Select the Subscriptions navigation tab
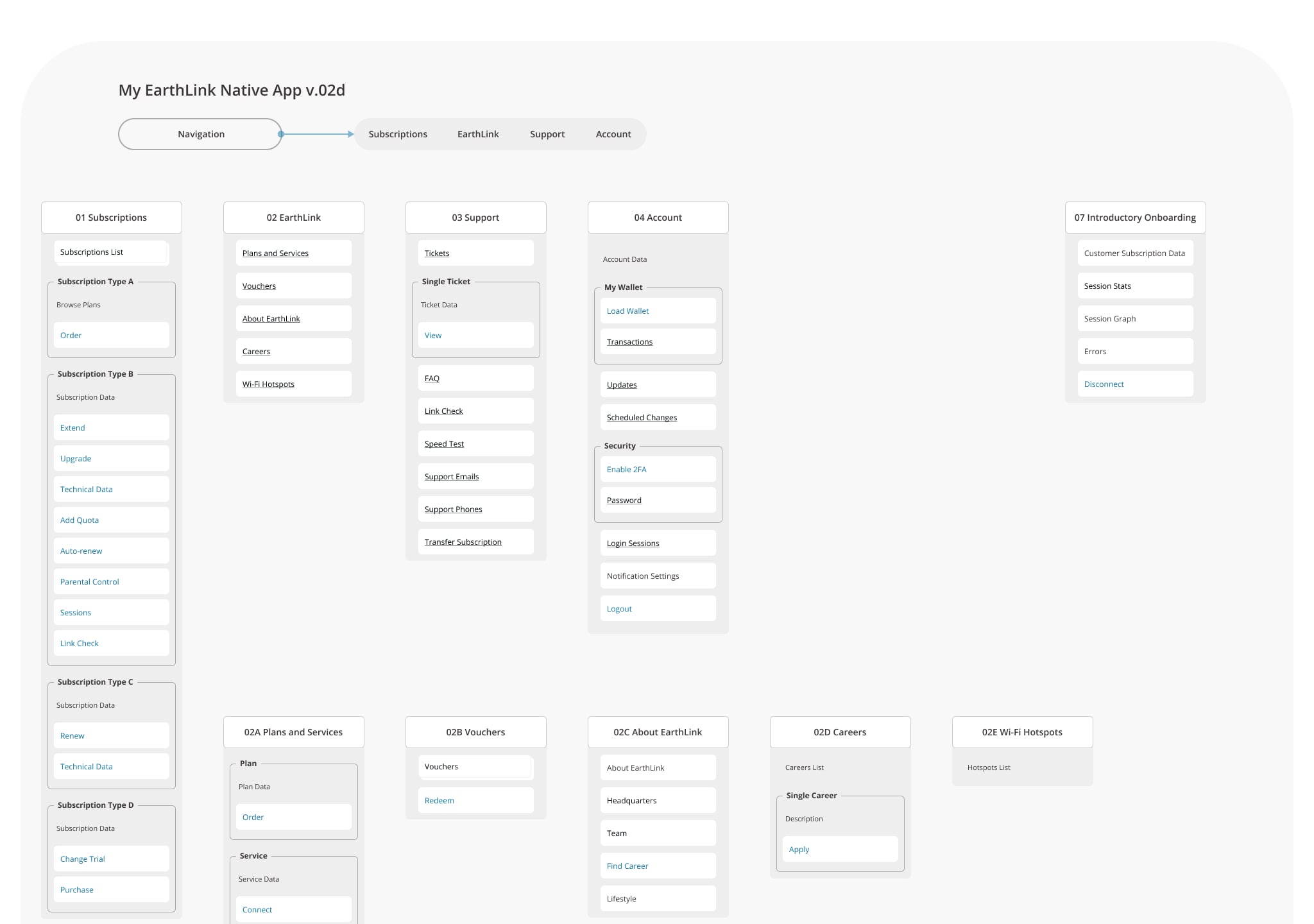 398,134
